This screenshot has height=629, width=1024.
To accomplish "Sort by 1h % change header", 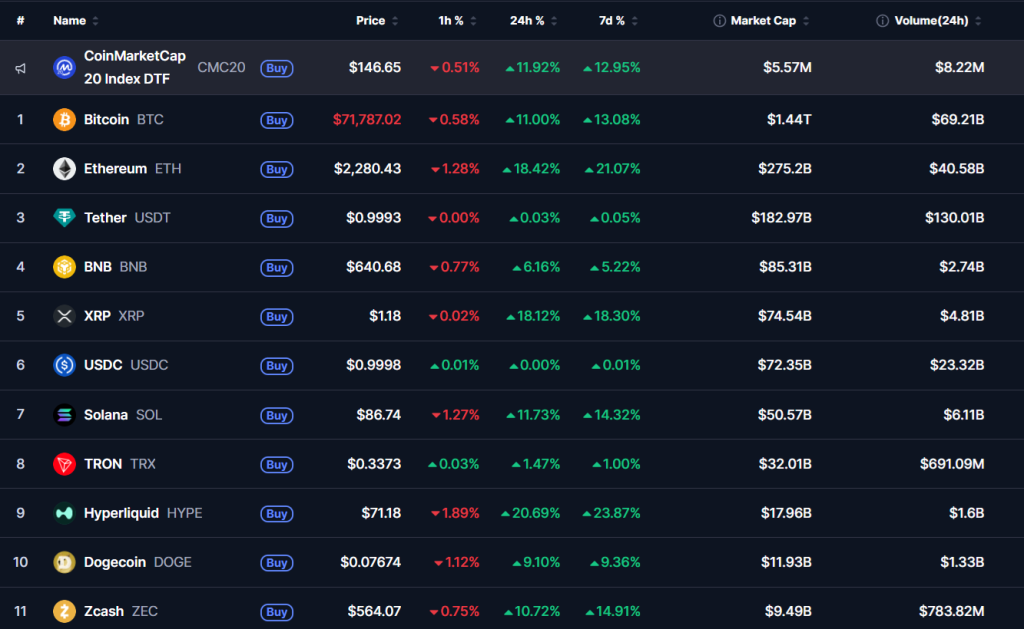I will 456,21.
